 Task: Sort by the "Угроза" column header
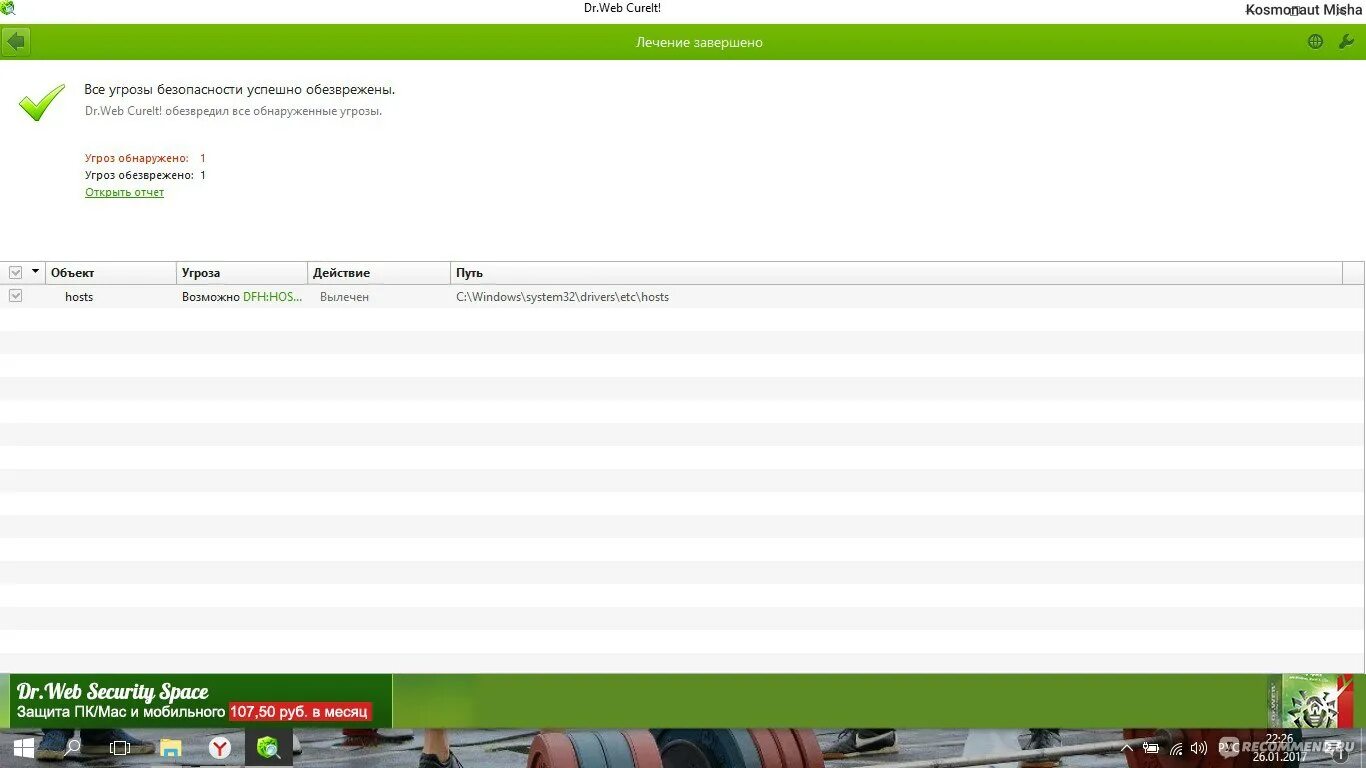point(242,272)
